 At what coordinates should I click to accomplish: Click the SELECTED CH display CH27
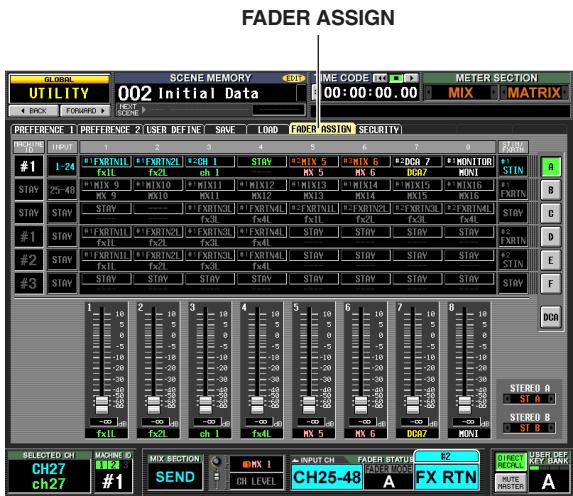(x=49, y=476)
